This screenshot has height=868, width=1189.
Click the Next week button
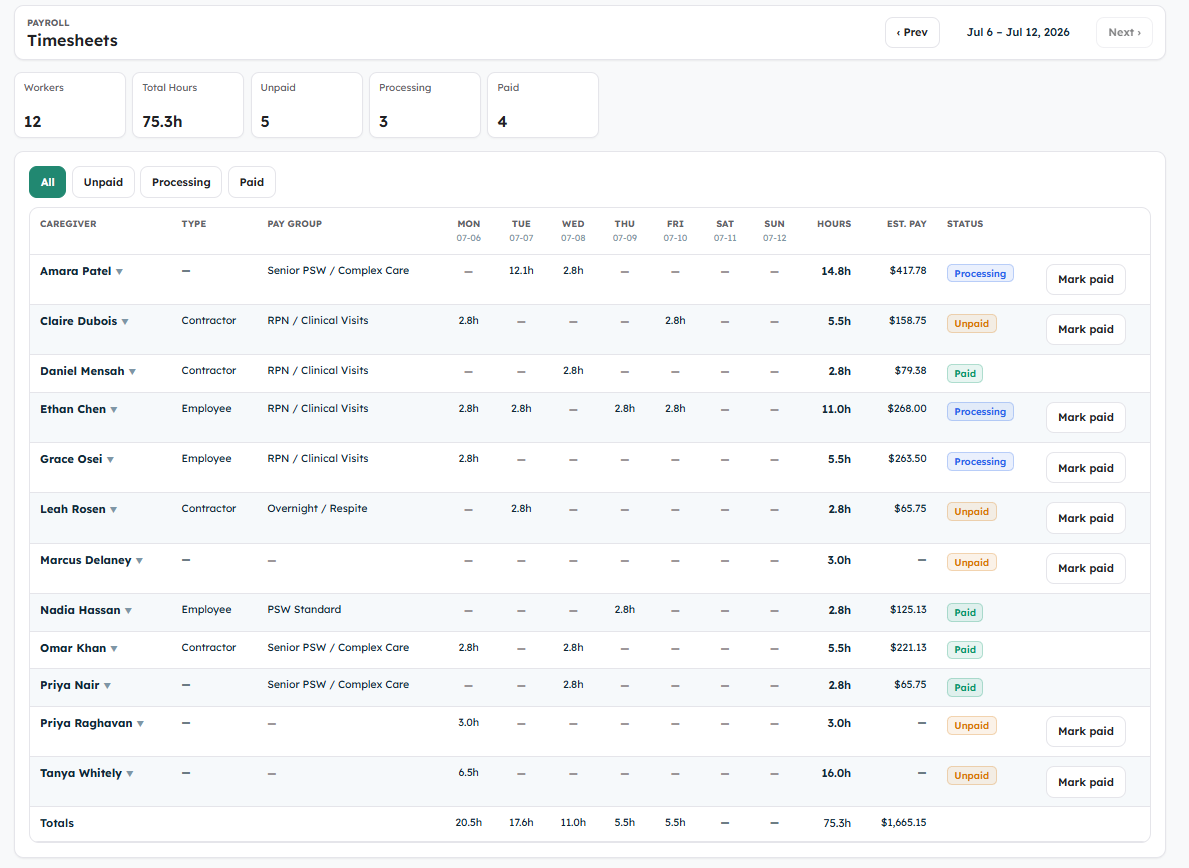(x=1125, y=33)
